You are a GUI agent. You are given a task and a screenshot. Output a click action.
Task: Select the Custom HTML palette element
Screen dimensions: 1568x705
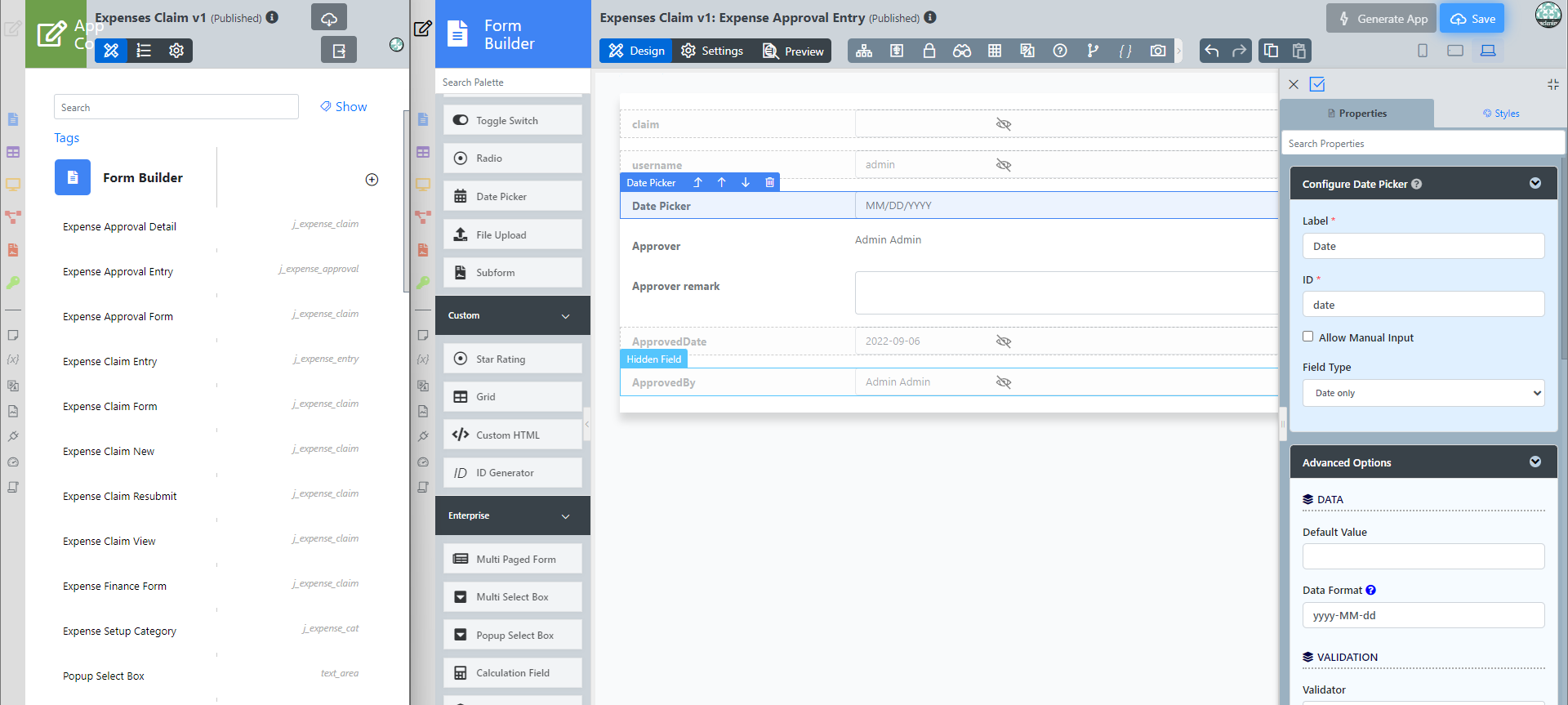pos(513,435)
